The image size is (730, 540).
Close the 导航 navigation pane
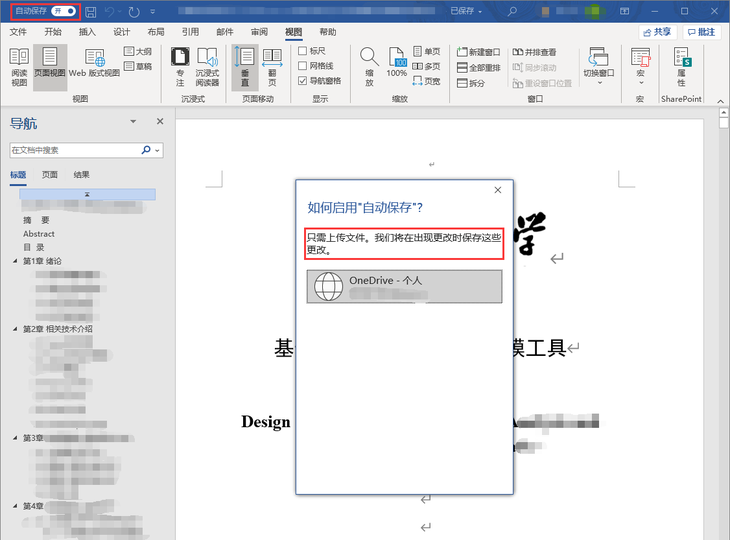[x=160, y=122]
